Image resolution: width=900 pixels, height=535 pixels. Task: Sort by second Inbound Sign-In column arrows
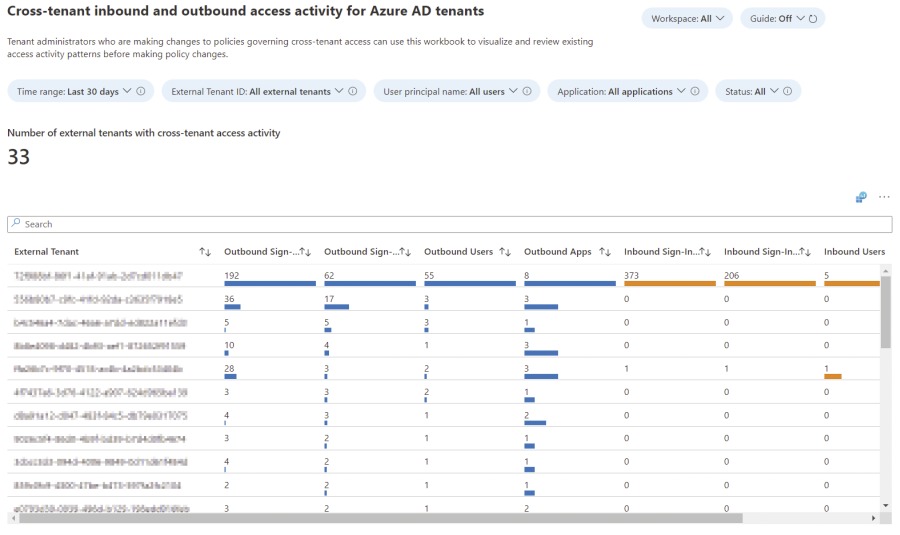(x=805, y=252)
